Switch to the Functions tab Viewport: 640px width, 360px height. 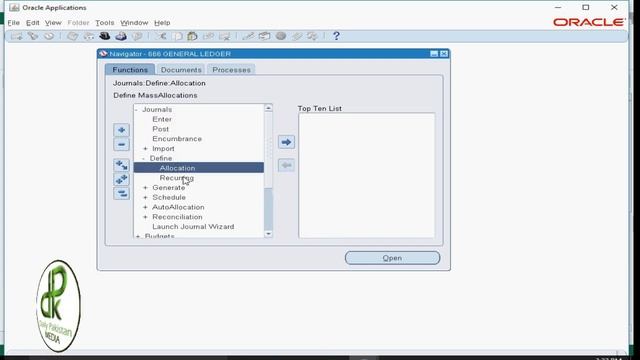click(130, 70)
